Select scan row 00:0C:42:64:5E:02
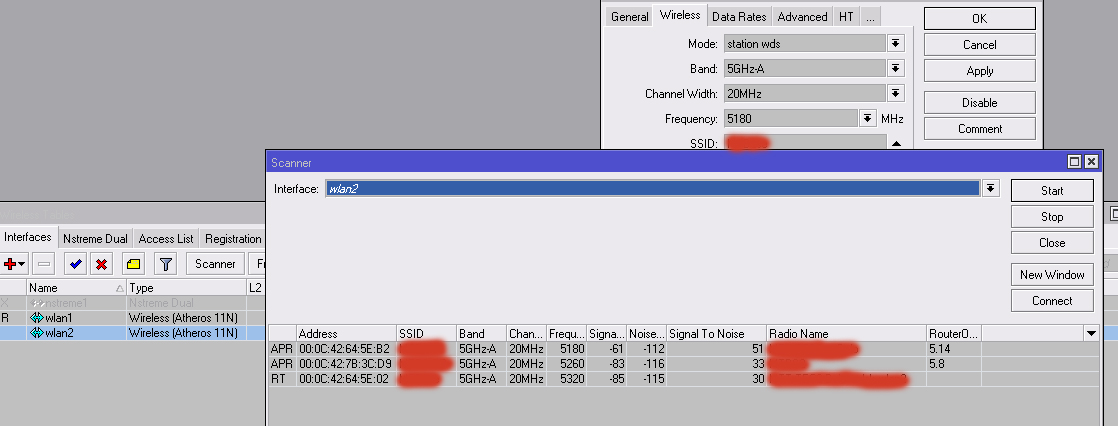This screenshot has height=426, width=1118. [683, 379]
